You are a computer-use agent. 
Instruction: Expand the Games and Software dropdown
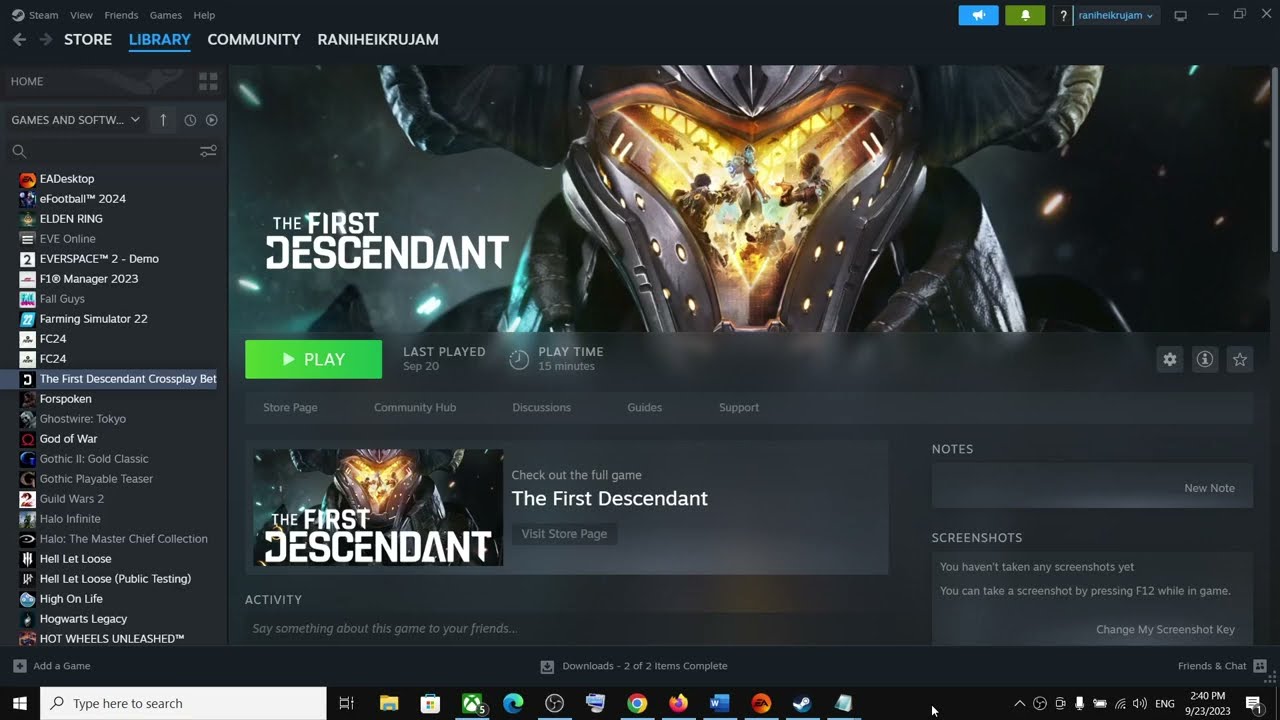(76, 120)
